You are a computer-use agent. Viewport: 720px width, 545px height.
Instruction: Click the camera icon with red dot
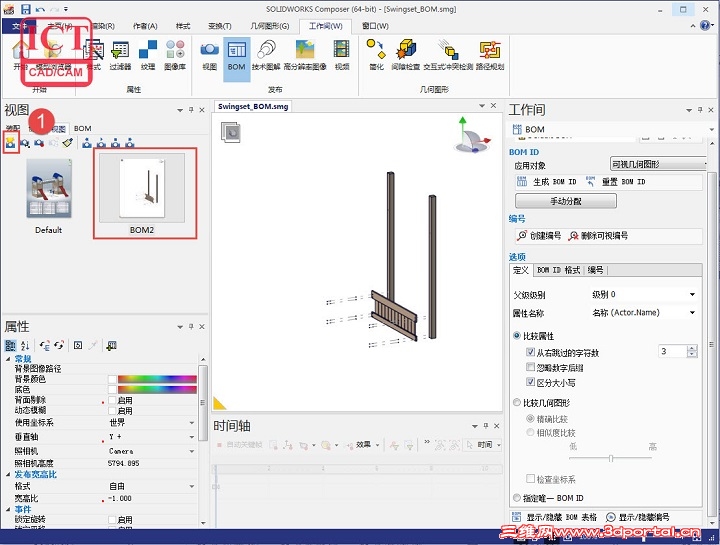(x=39, y=143)
